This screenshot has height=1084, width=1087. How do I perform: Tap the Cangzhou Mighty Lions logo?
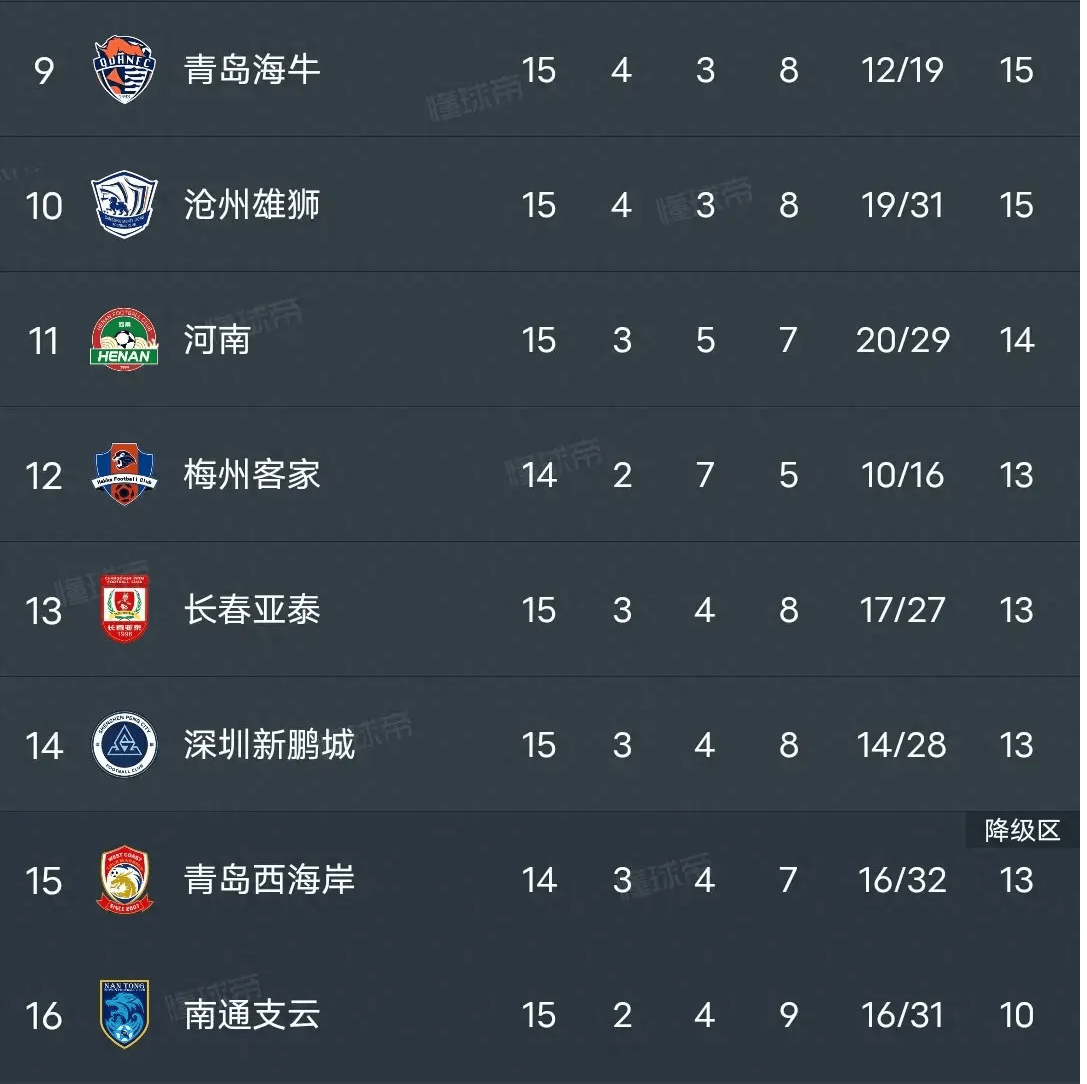(x=124, y=204)
